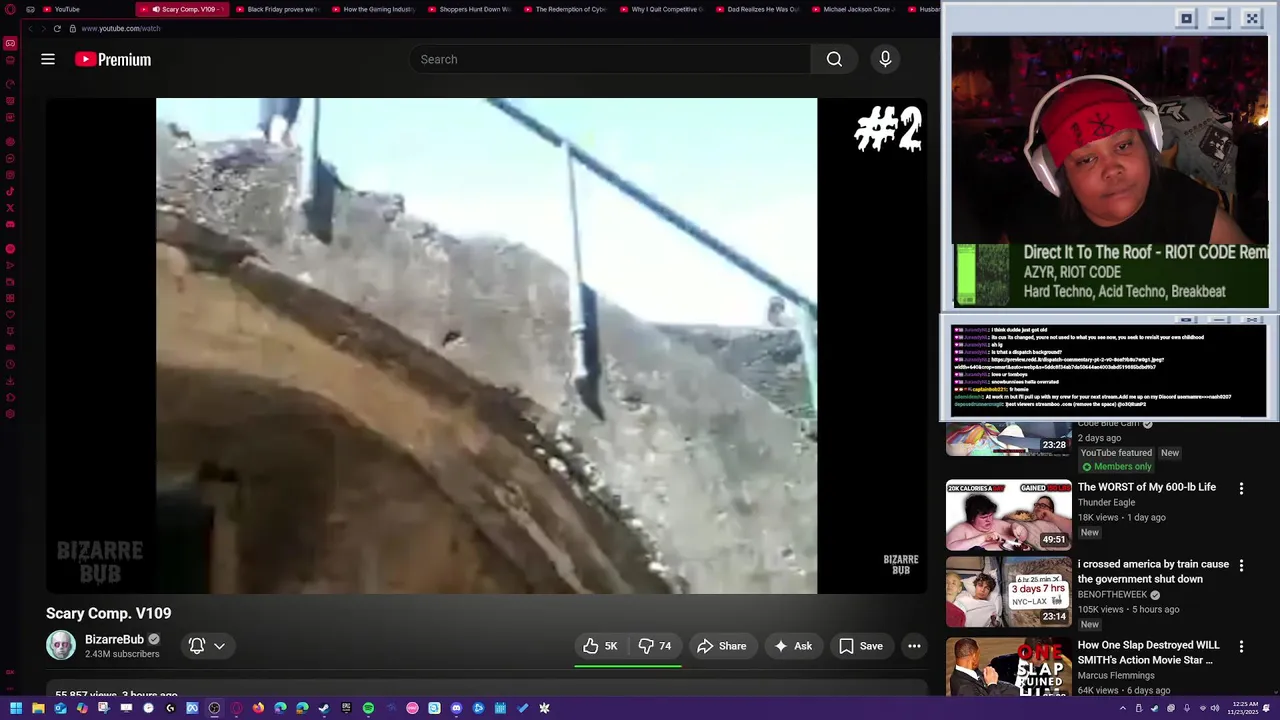This screenshot has height=720, width=1280.
Task: Open Epic Games Launcher from taskbar
Action: [346, 708]
